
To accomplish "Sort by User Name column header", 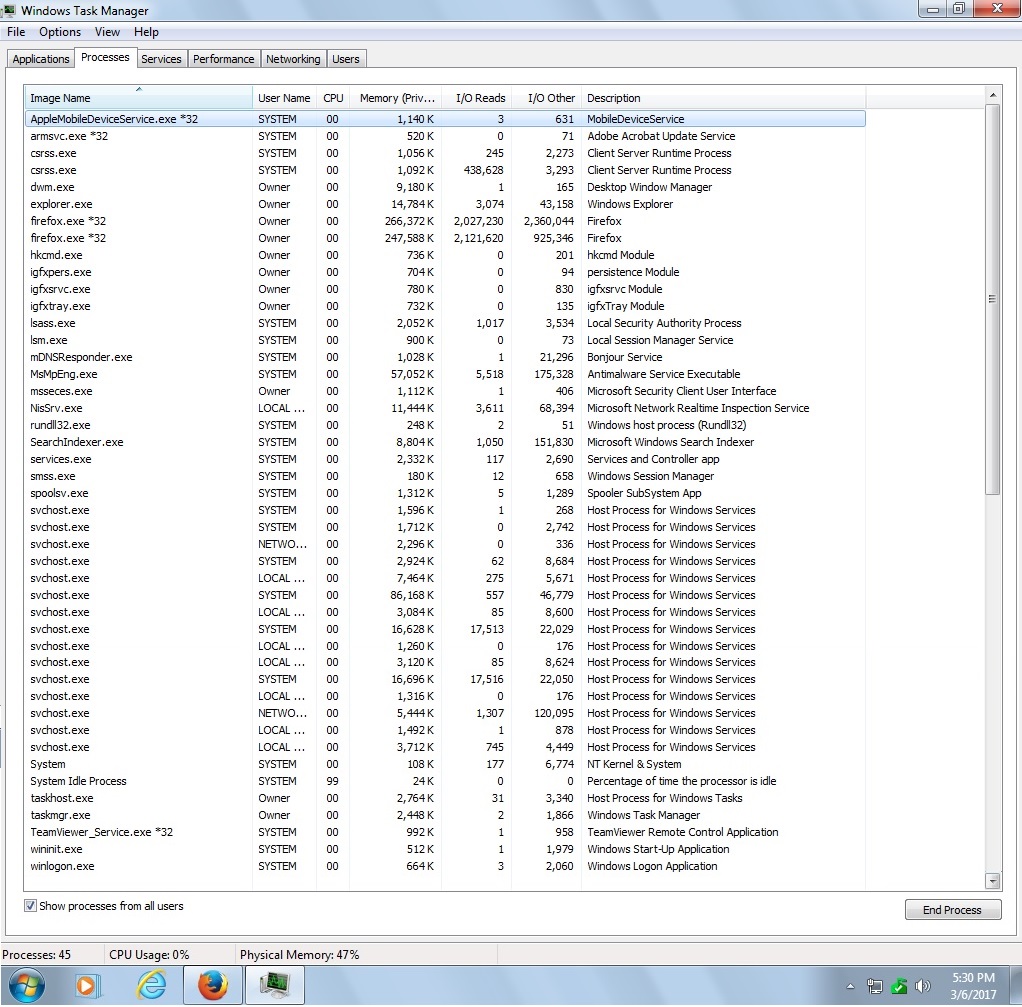I will point(284,98).
